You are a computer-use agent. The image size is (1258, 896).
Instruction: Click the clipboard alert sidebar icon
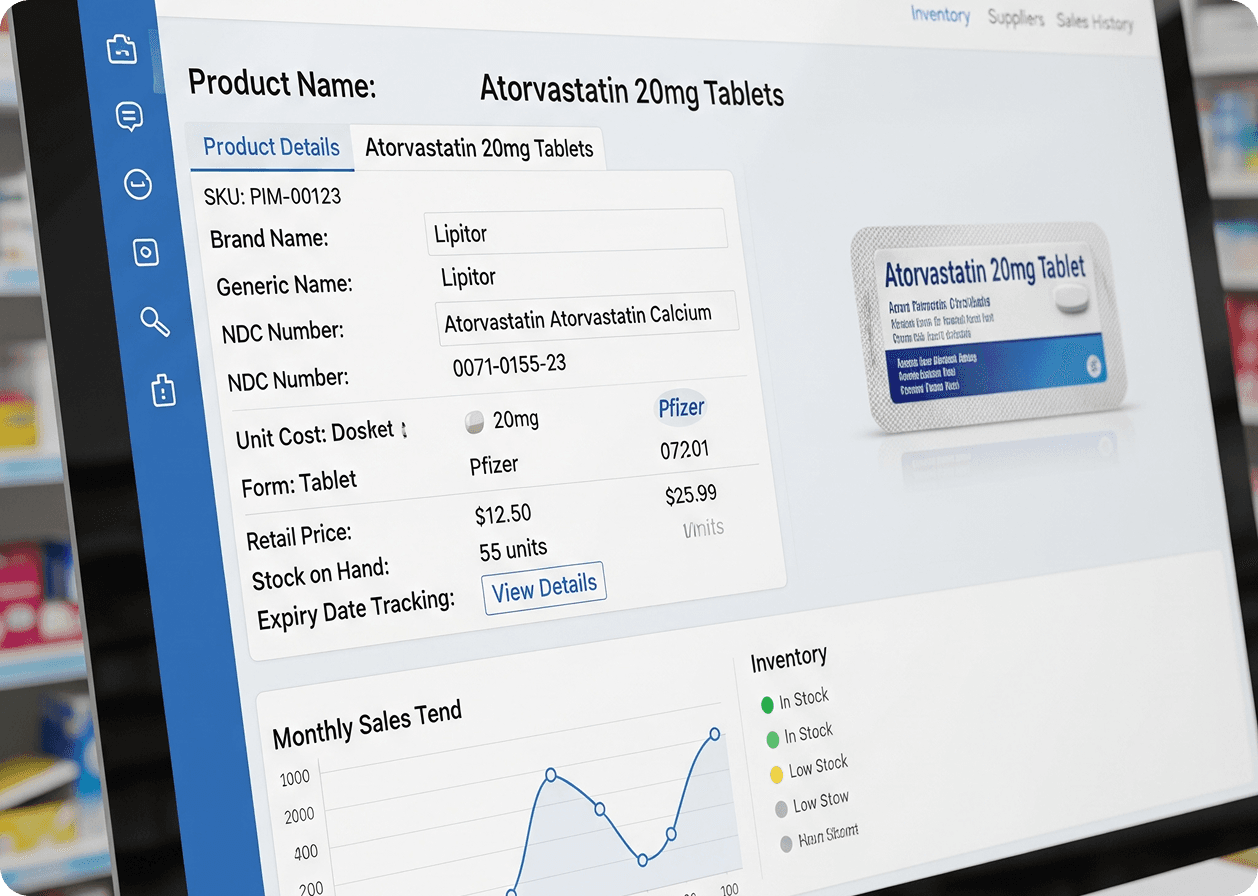tap(163, 390)
